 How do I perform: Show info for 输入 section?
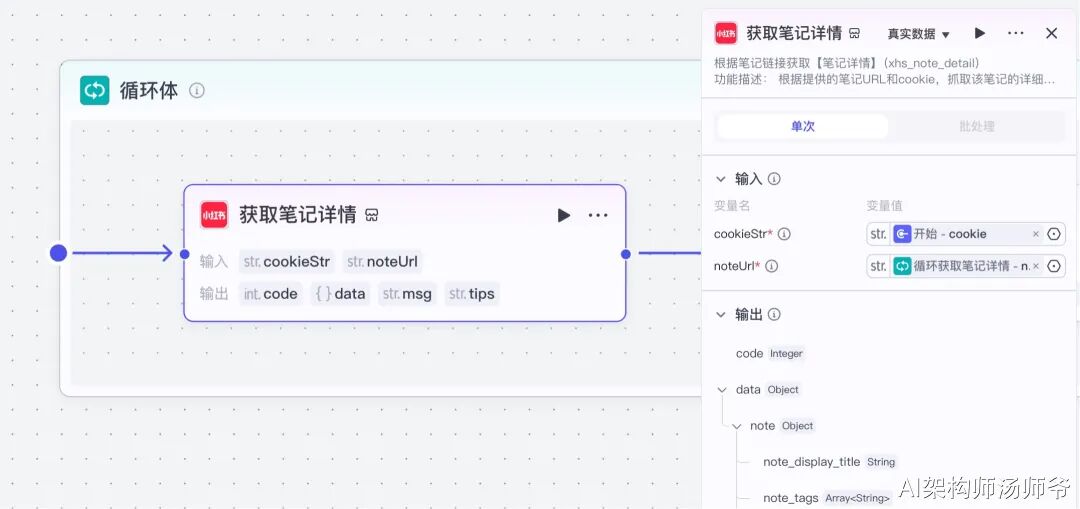[774, 179]
